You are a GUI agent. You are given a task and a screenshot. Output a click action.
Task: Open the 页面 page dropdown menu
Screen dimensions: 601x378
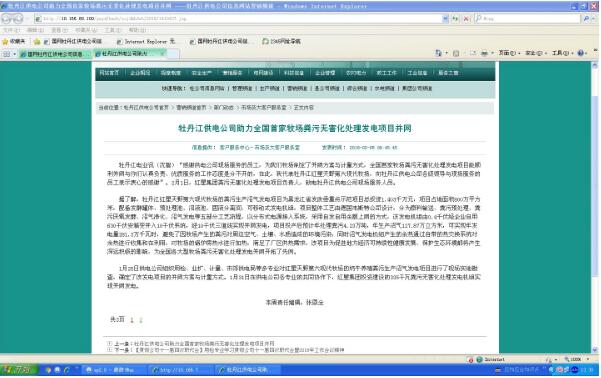[x=509, y=53]
